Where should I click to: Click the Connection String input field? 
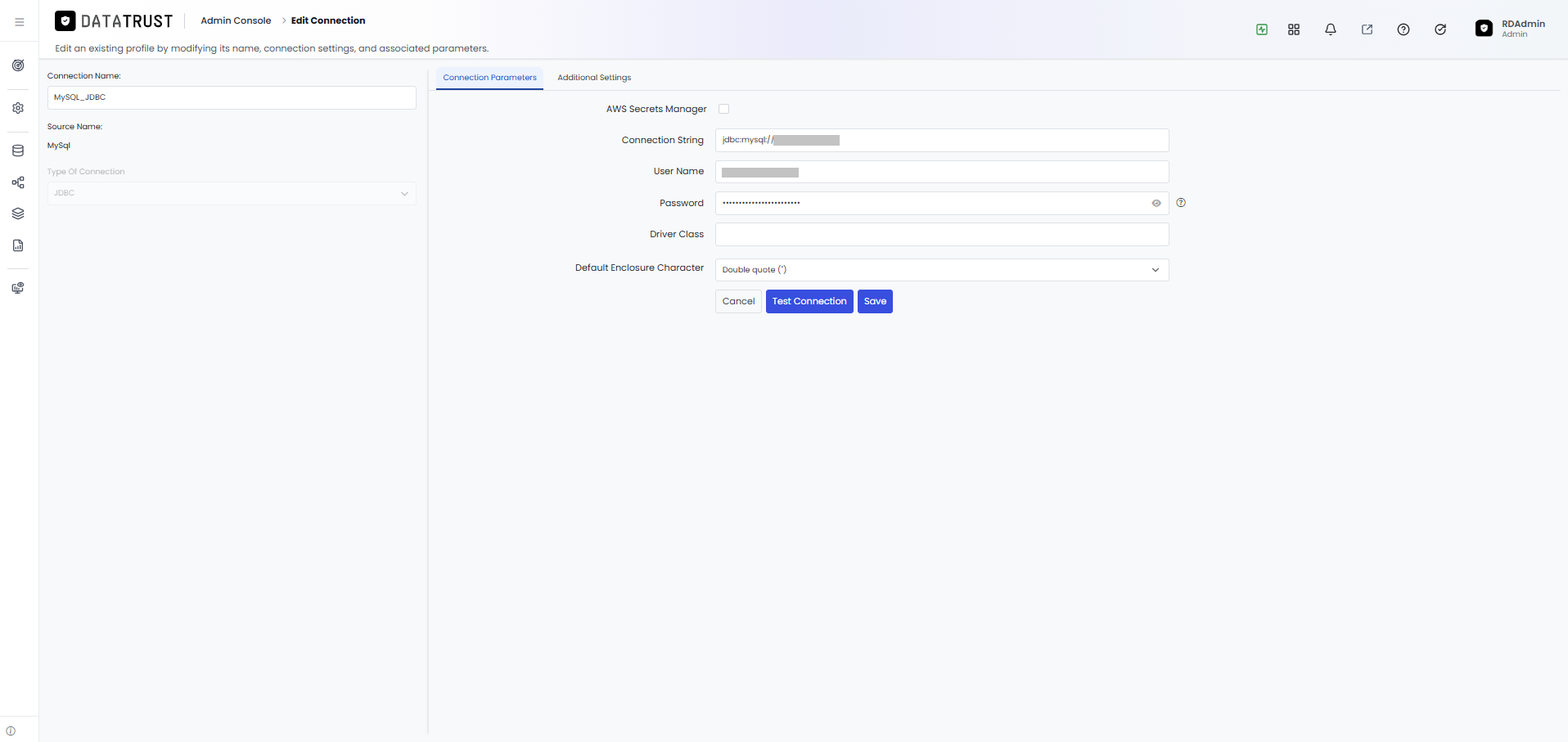pos(942,140)
